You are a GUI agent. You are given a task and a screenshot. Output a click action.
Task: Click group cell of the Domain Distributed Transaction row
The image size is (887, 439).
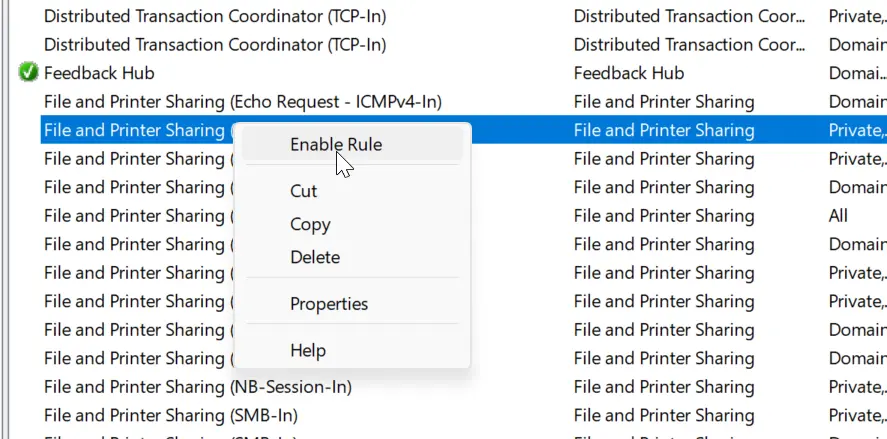tap(690, 45)
